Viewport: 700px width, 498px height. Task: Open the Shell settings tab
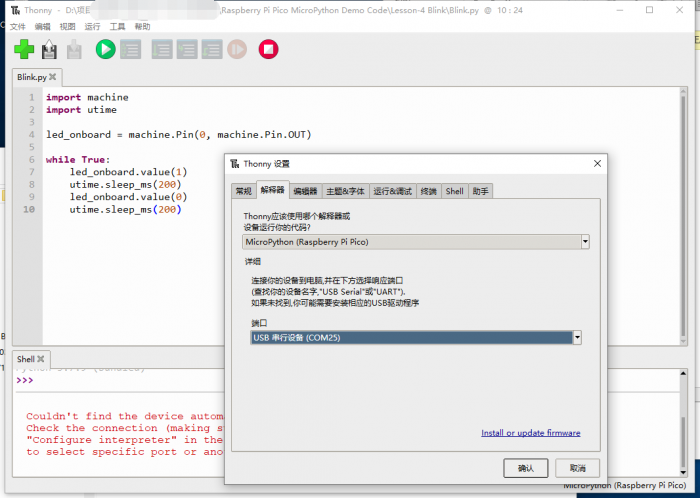click(x=454, y=191)
